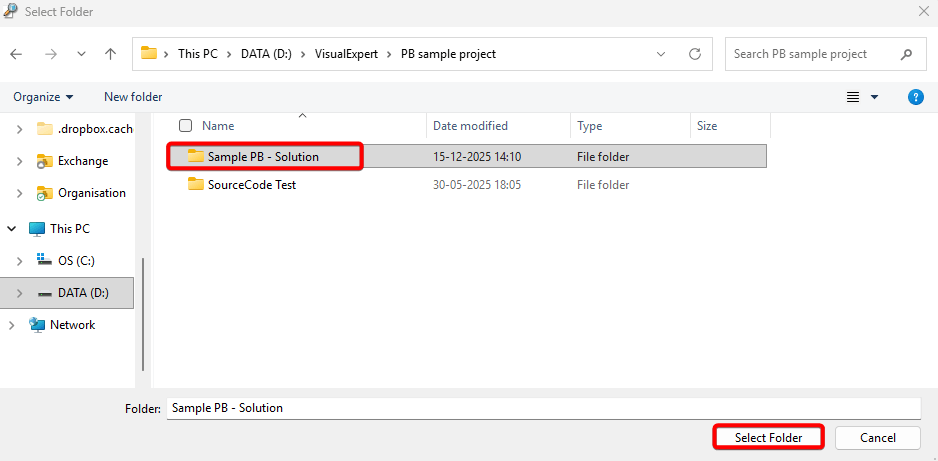Toggle the select-all checkbox in header
Viewport: 938px width, 461px height.
pos(185,126)
